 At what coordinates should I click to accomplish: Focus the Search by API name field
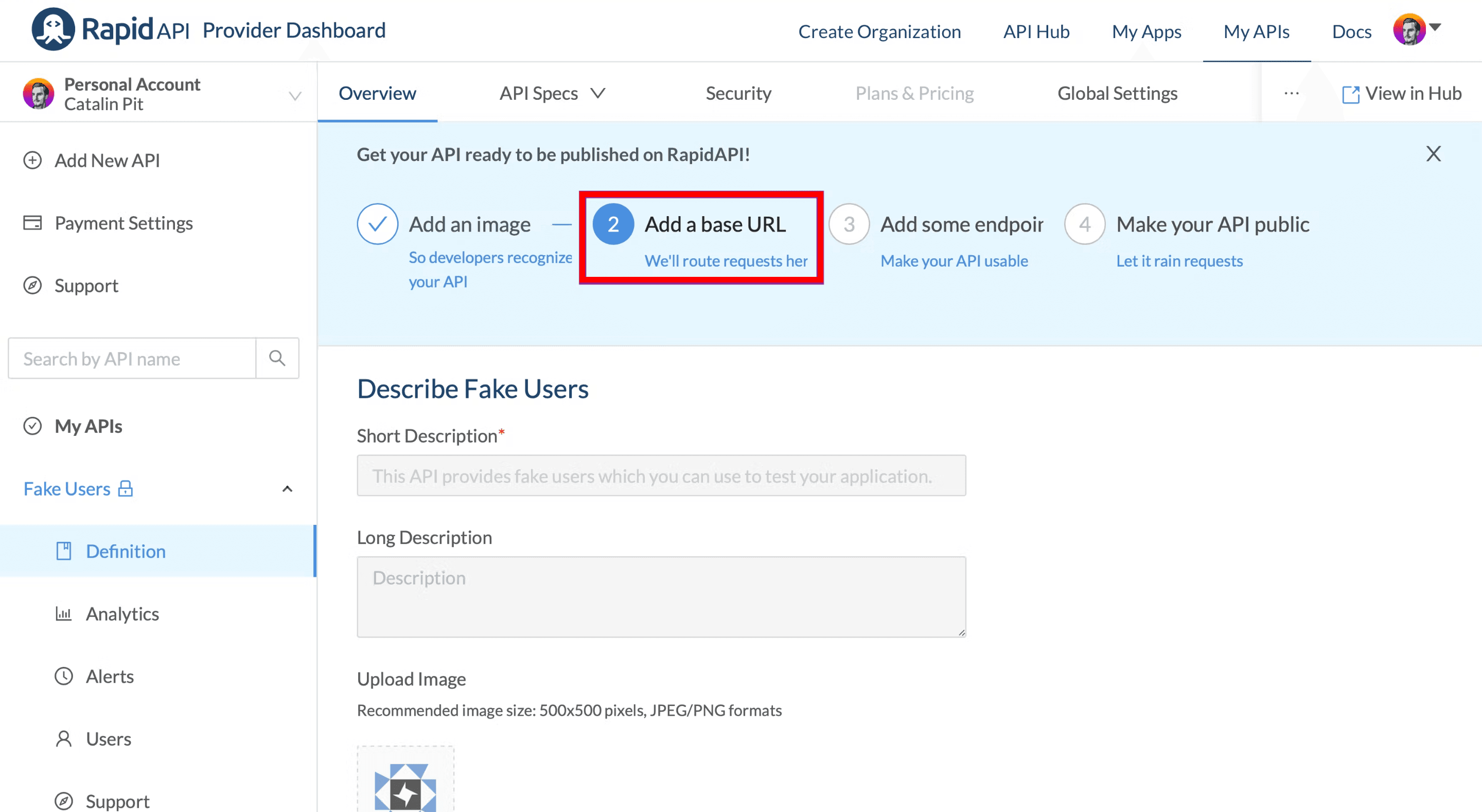[x=132, y=358]
